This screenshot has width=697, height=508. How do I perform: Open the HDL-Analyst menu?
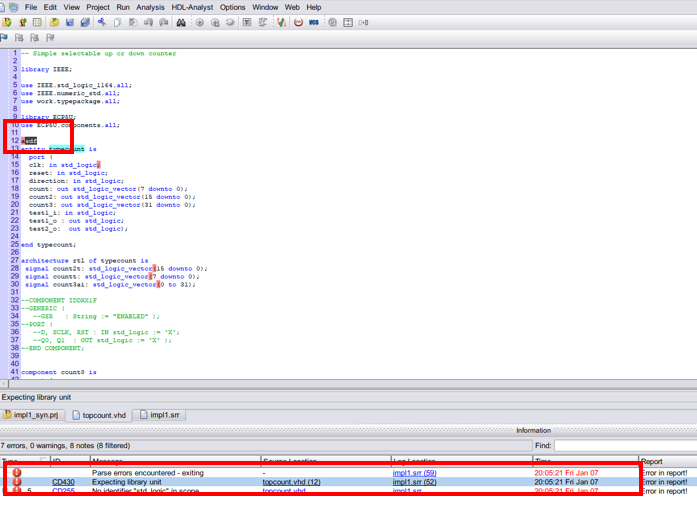pos(192,7)
